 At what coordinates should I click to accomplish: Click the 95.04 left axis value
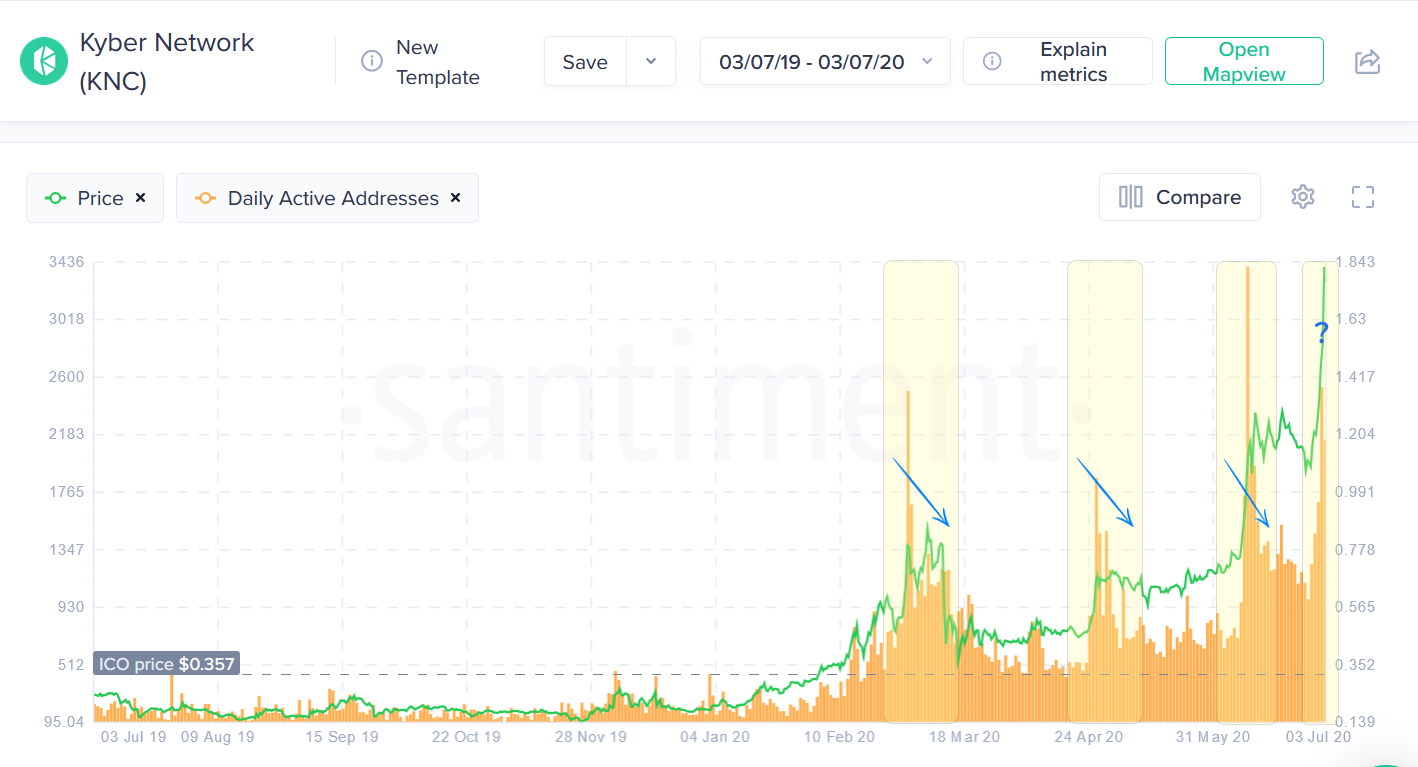coord(63,721)
